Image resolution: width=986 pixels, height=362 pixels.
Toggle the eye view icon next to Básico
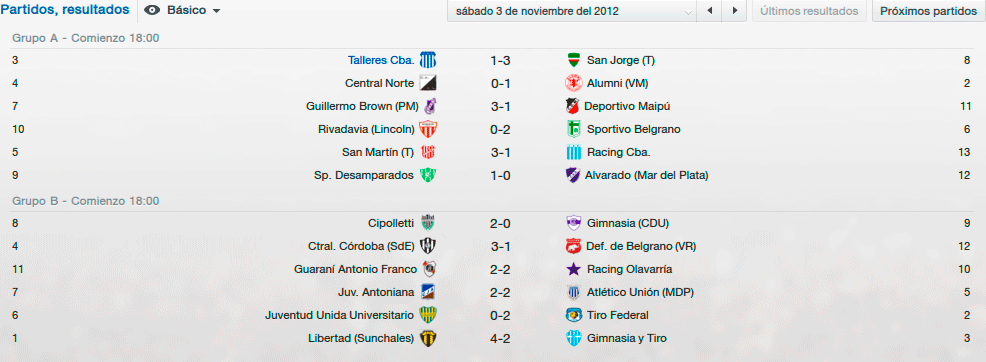[x=152, y=11]
